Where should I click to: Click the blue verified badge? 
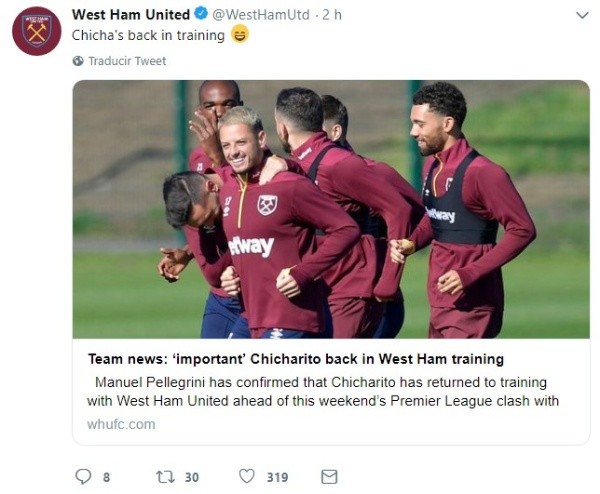(200, 15)
